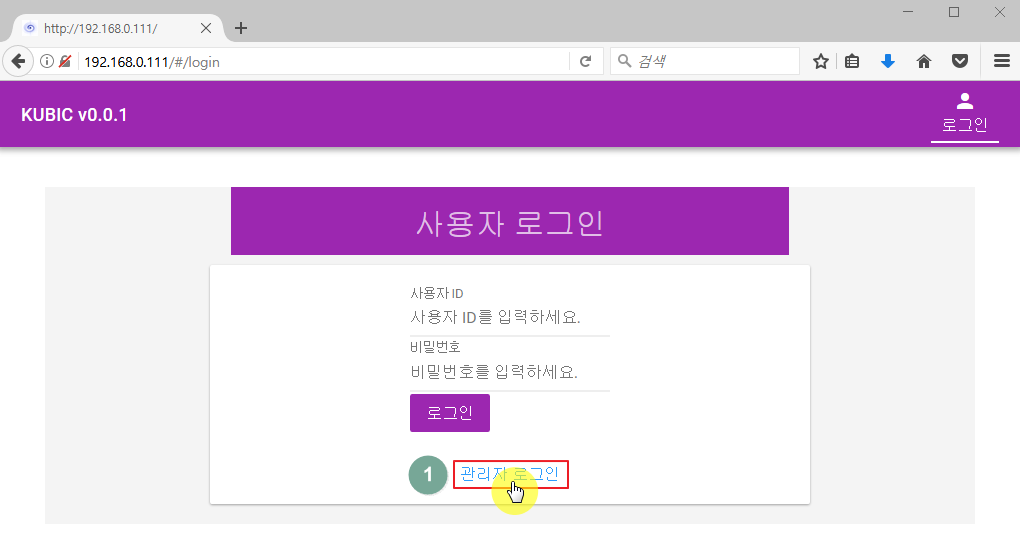Open the site information icon
This screenshot has height=534, width=1020.
[46, 61]
